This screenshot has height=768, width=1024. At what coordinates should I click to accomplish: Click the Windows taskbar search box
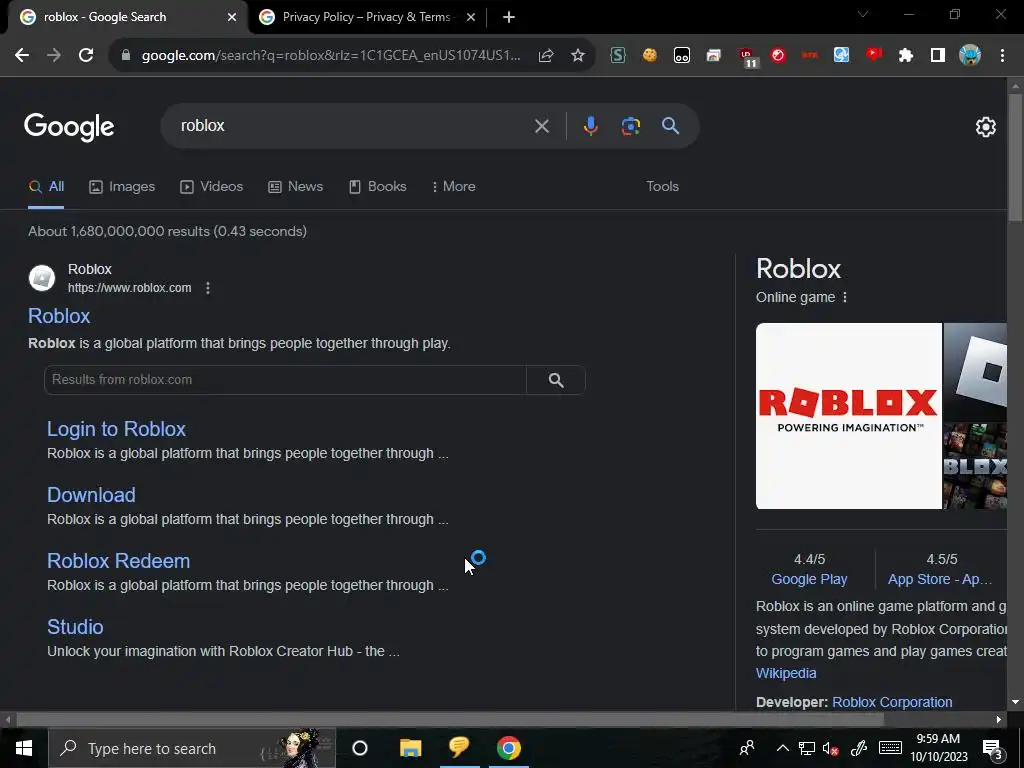191,748
